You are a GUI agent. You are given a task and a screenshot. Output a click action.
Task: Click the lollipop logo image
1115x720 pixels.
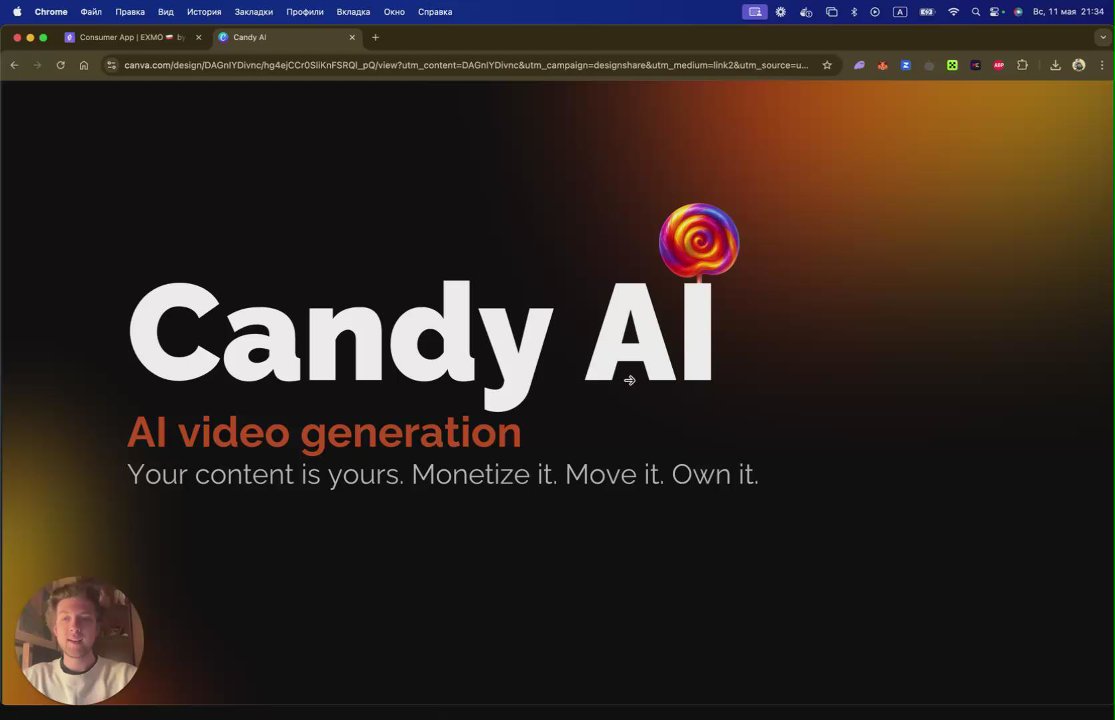[699, 242]
